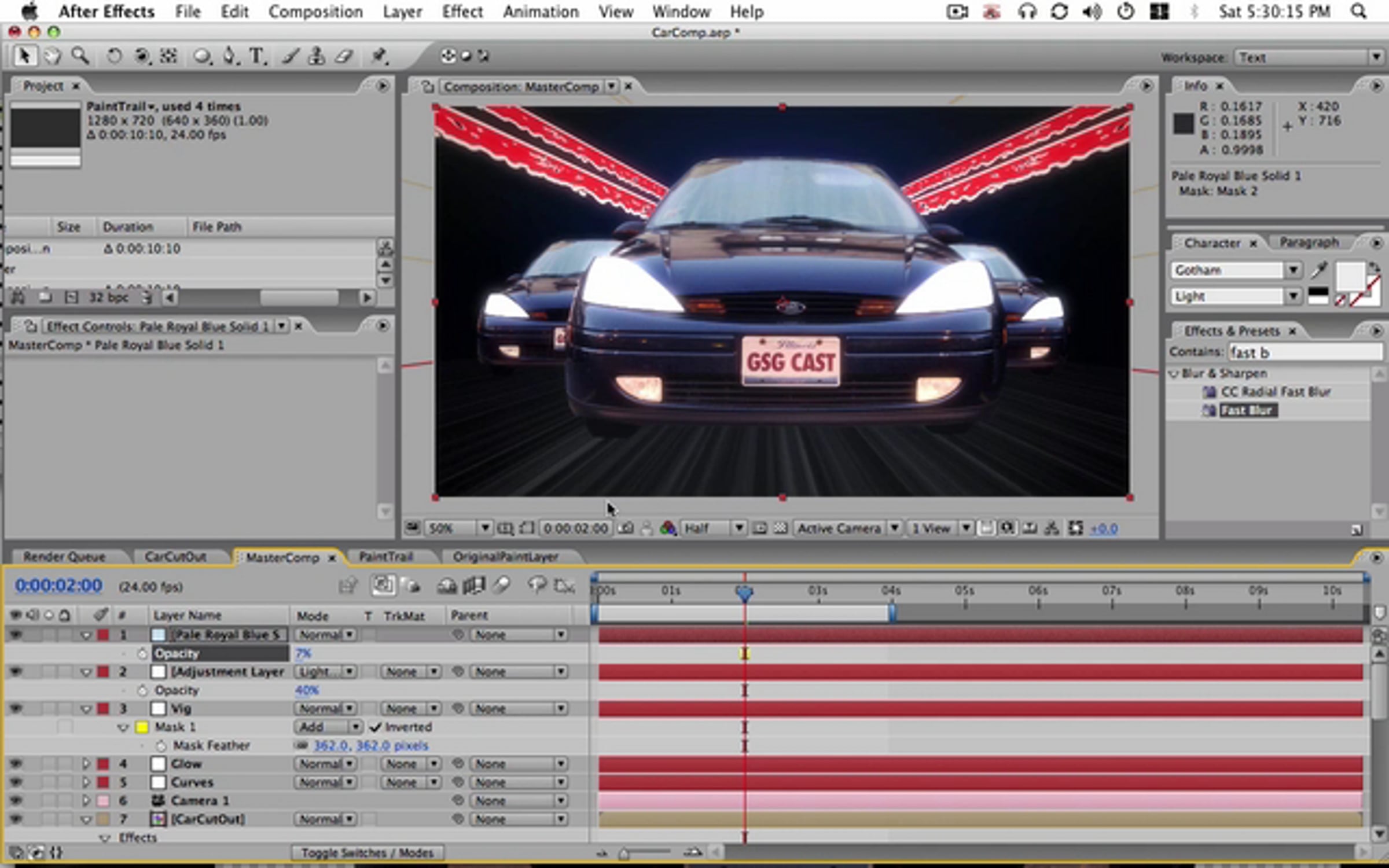Select the Selection arrow tool
Image resolution: width=1389 pixels, height=868 pixels.
point(24,56)
